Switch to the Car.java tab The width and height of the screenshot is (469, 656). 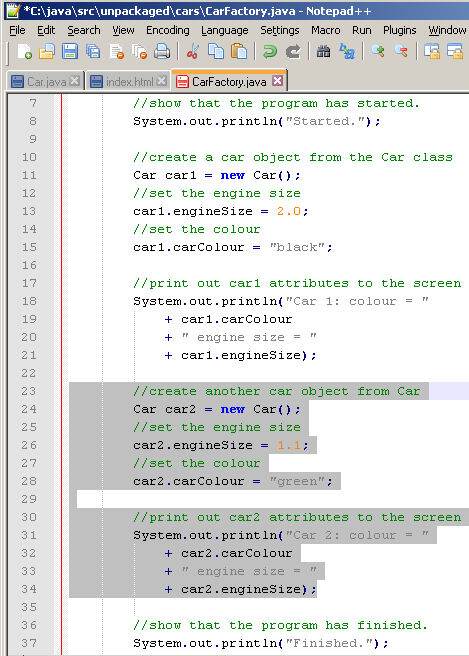click(x=46, y=82)
